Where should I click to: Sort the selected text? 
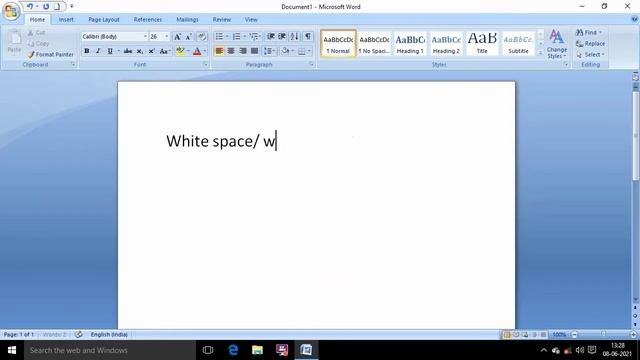pyautogui.click(x=295, y=37)
